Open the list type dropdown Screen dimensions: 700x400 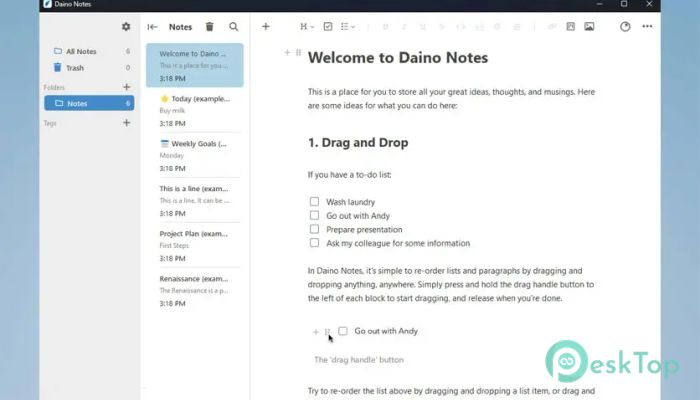pos(347,27)
